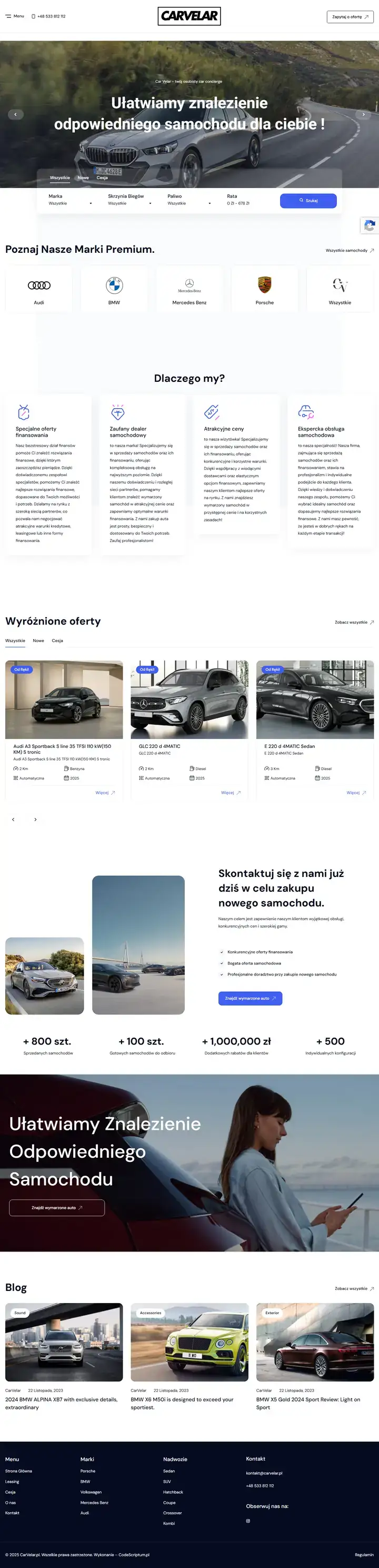This screenshot has height=1568, width=379.
Task: Open Strona Główna footer link
Action: click(18, 1471)
